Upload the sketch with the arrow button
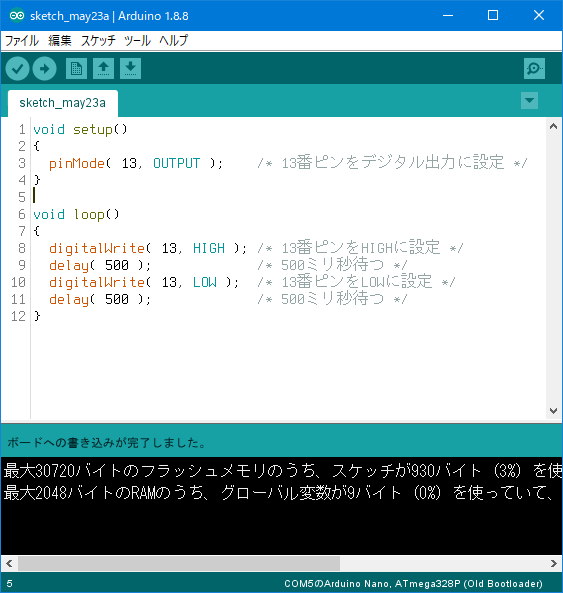The height and width of the screenshot is (593, 563). [x=45, y=69]
